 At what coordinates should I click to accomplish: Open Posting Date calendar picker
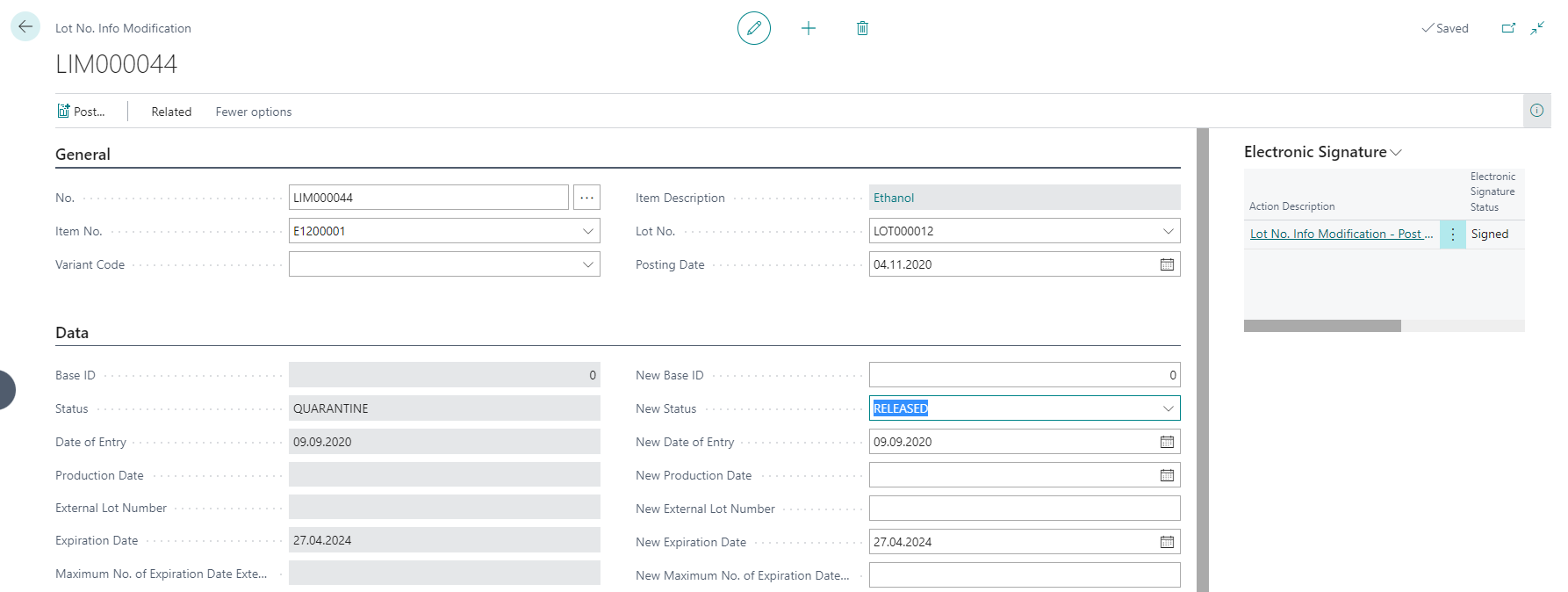click(x=1167, y=264)
